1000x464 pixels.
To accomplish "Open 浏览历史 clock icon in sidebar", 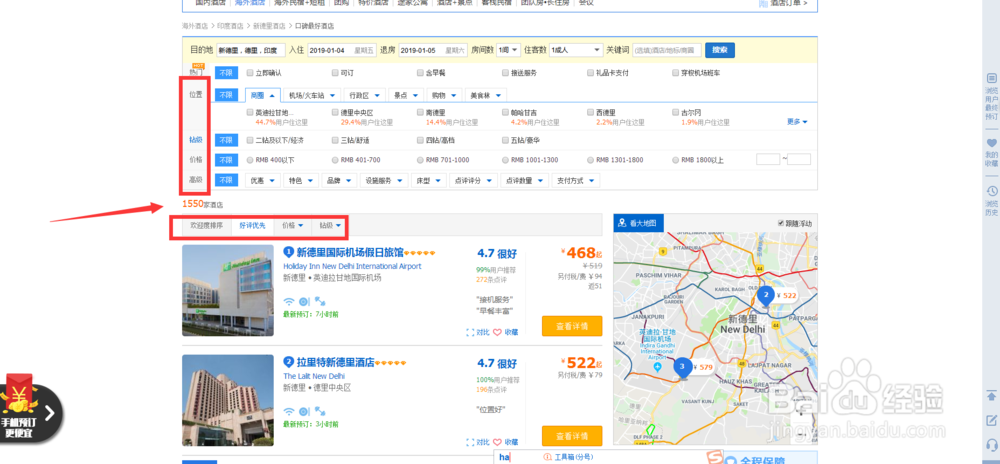I will pos(991,191).
